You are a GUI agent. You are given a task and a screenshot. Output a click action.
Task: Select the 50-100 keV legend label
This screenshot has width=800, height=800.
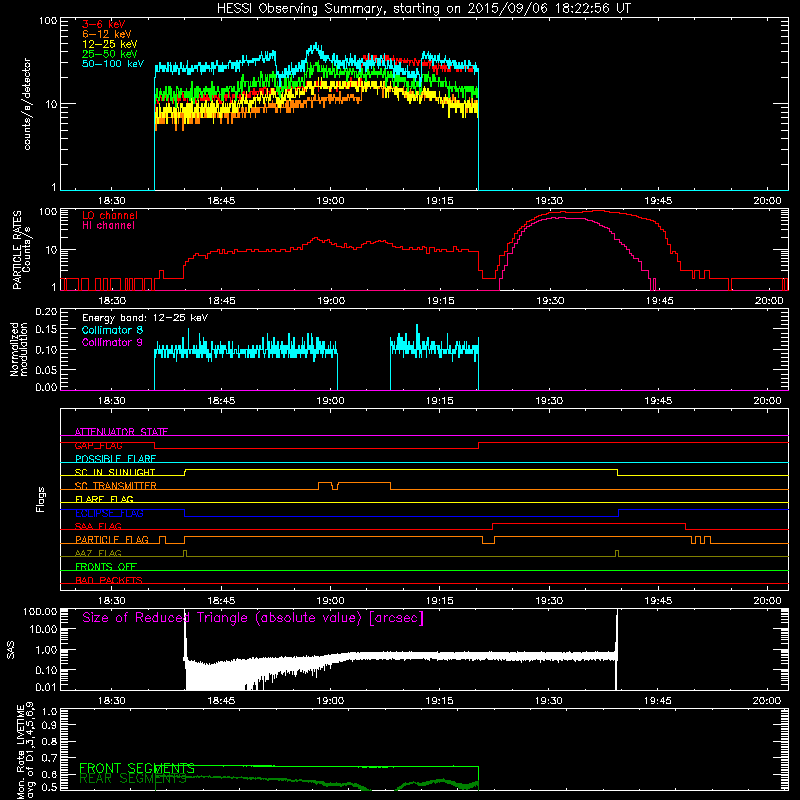tap(113, 64)
